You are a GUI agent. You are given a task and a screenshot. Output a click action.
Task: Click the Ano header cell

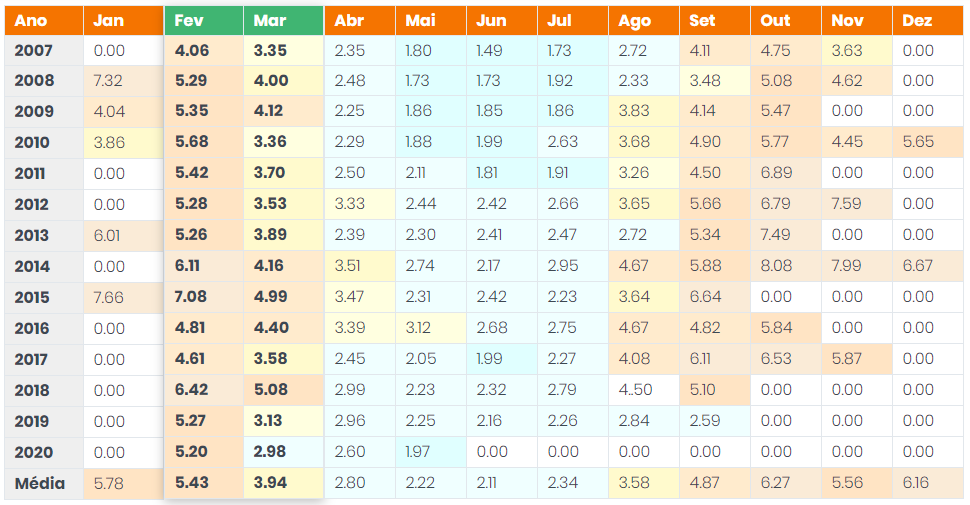[x=44, y=20]
